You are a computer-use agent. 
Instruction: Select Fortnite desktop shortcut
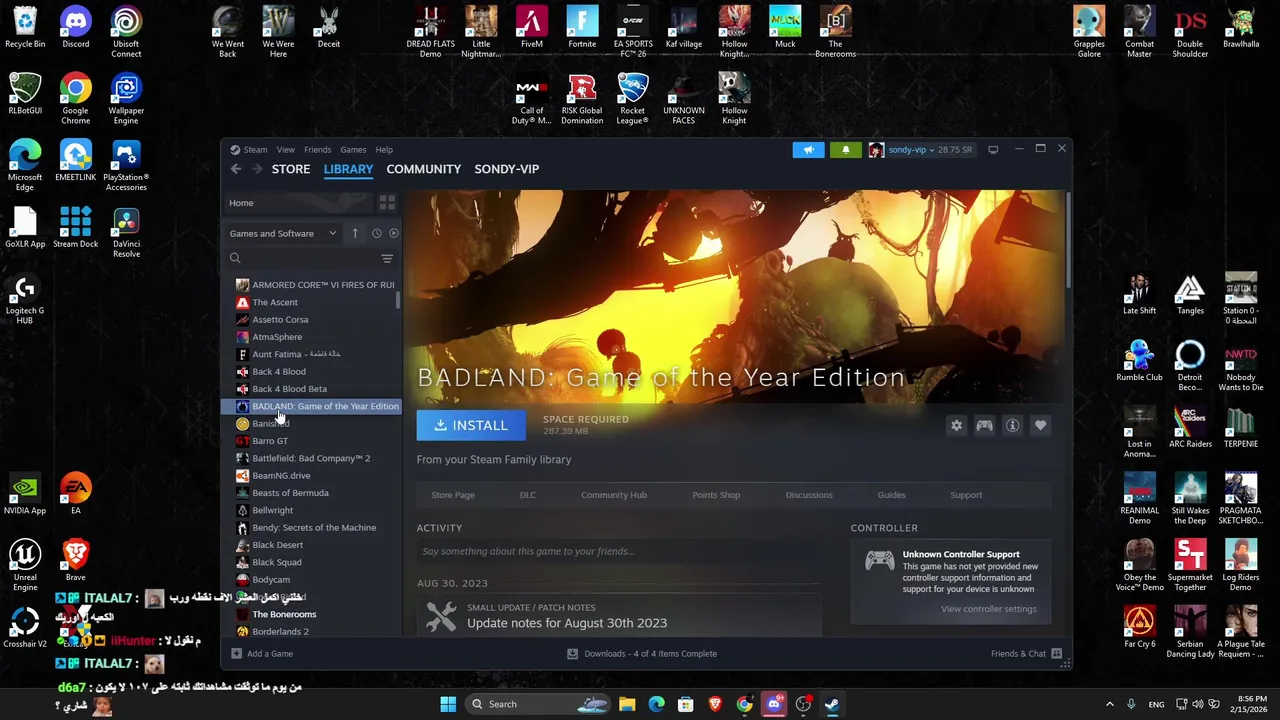pyautogui.click(x=582, y=27)
